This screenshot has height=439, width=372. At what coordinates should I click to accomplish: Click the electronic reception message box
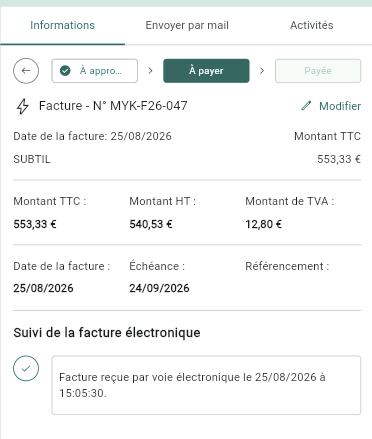pyautogui.click(x=206, y=385)
